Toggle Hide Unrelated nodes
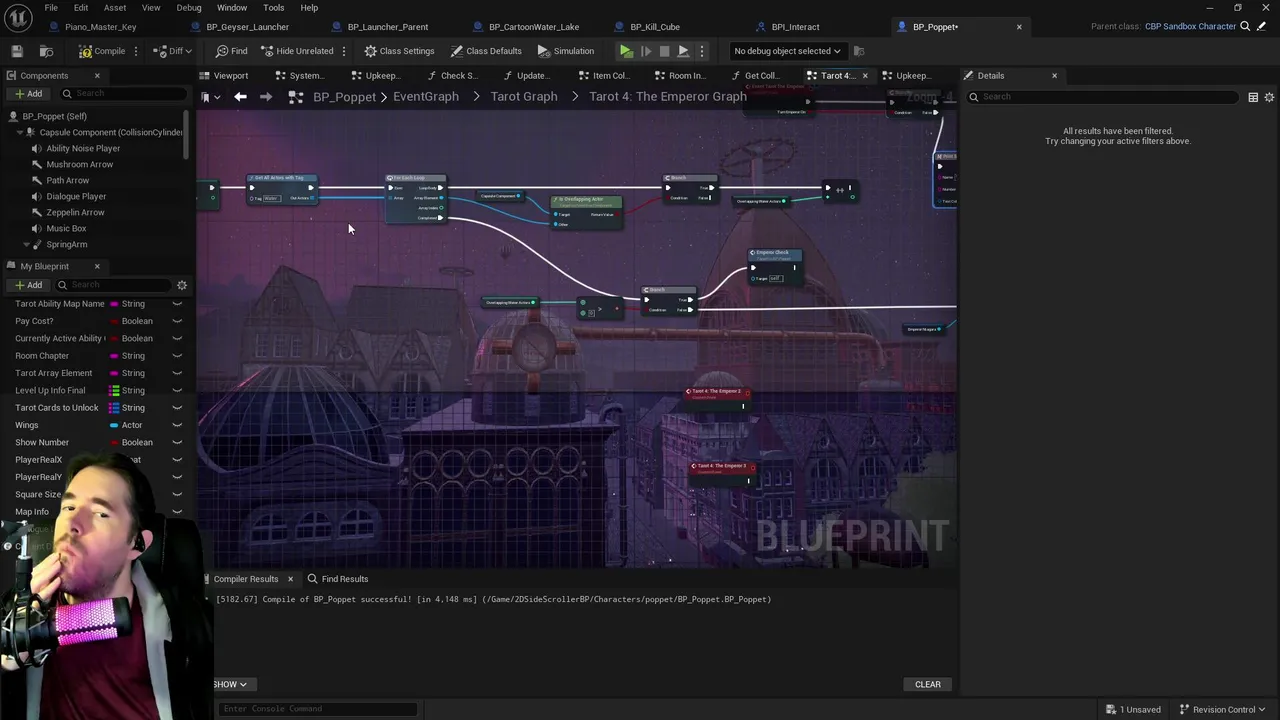Screen dimensions: 1280x720 (296, 51)
